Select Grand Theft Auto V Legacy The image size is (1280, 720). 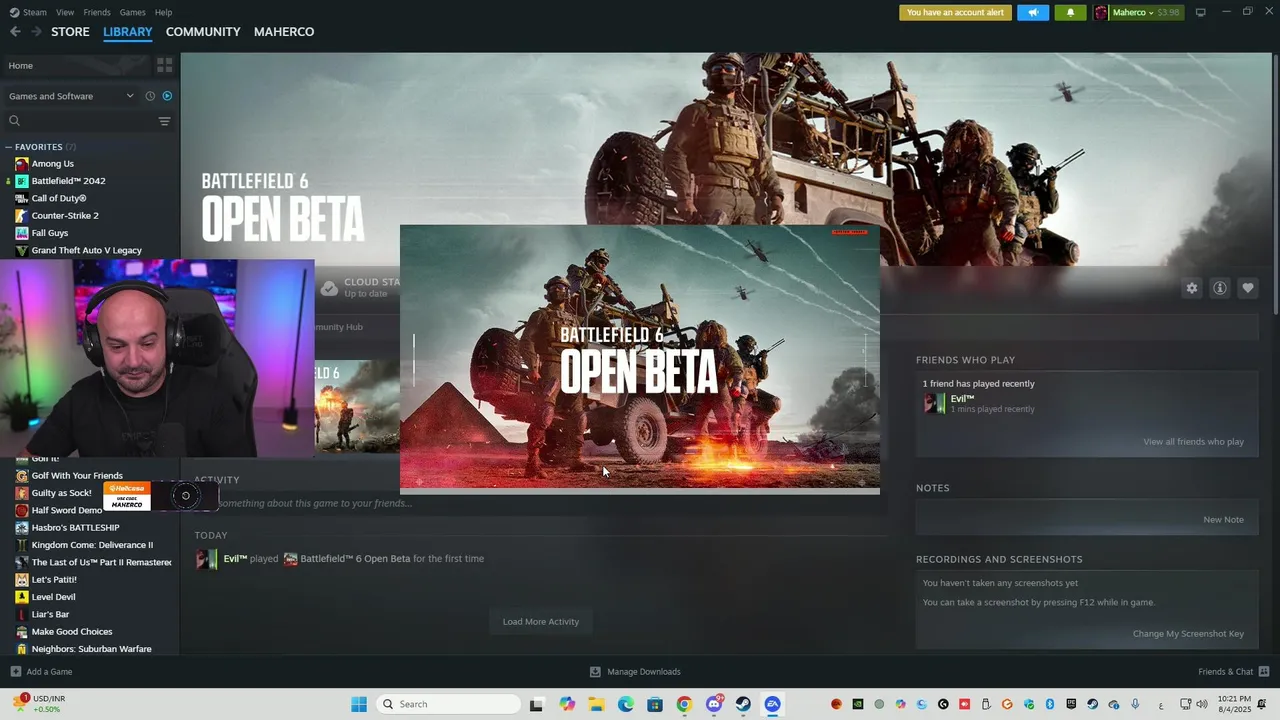(86, 250)
